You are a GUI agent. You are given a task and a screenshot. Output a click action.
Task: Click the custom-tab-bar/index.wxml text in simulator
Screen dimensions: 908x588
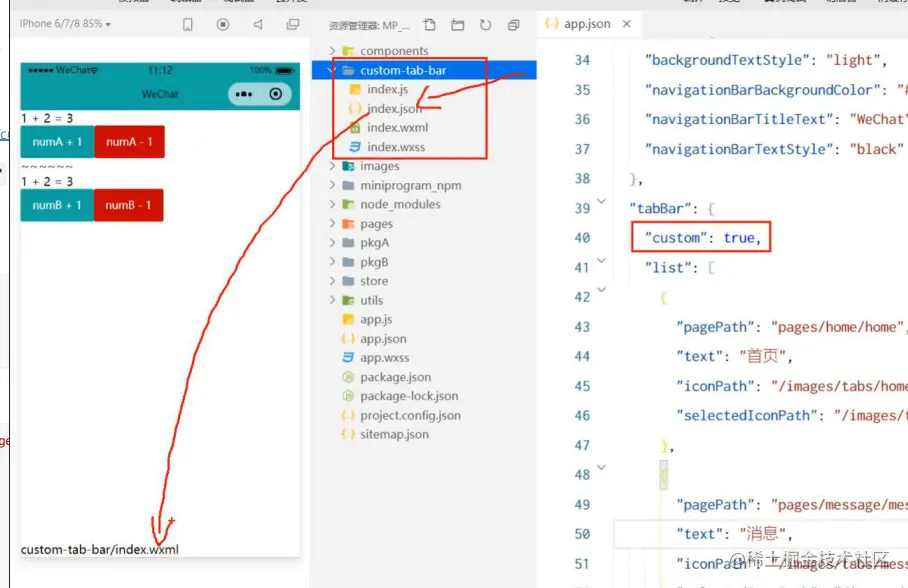click(100, 550)
